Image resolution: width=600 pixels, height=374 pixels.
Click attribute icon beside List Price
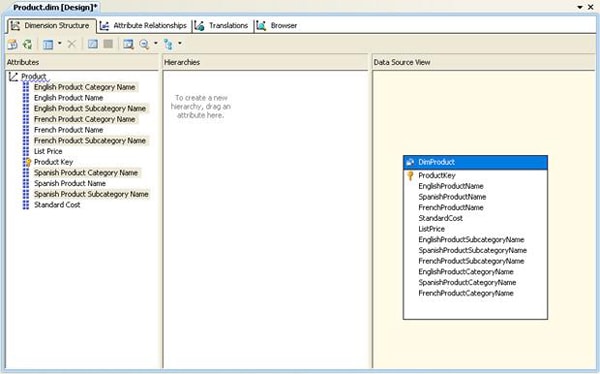coord(26,152)
